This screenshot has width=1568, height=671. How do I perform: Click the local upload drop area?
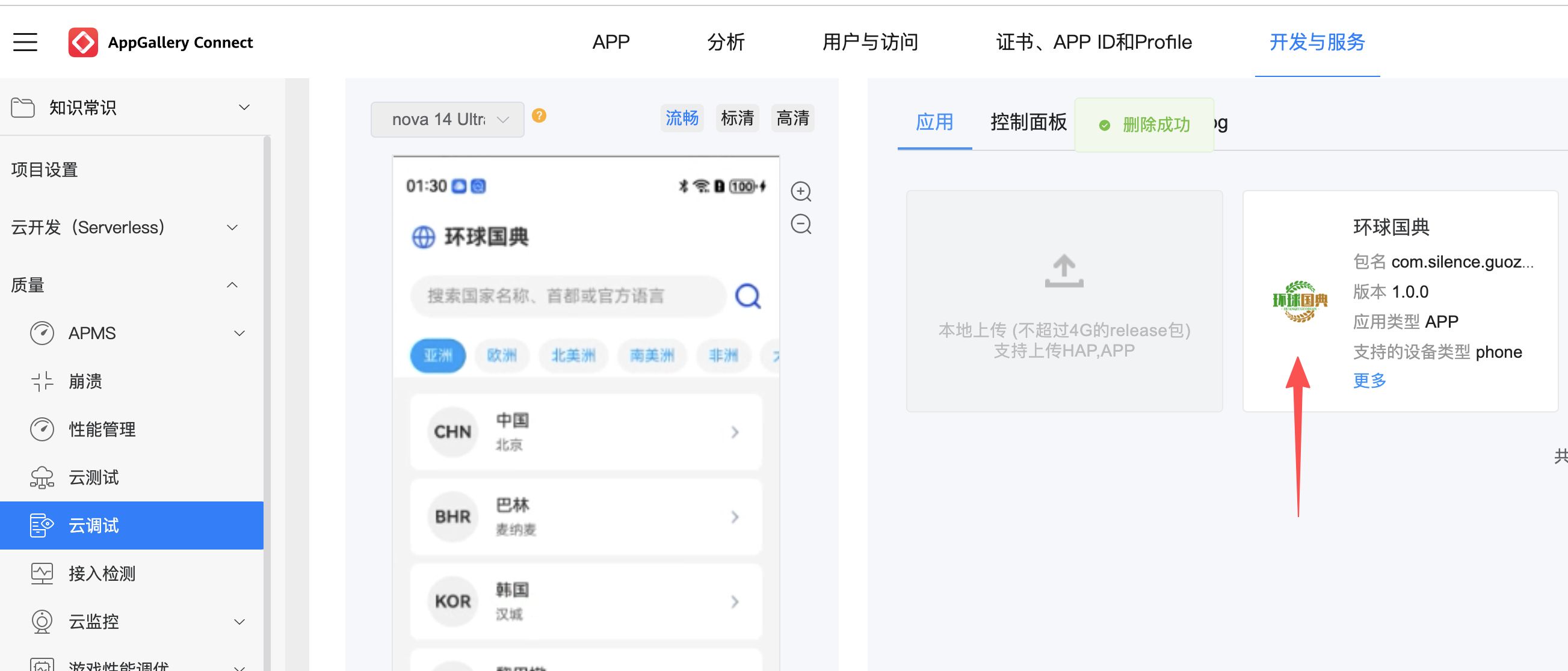pyautogui.click(x=1063, y=301)
